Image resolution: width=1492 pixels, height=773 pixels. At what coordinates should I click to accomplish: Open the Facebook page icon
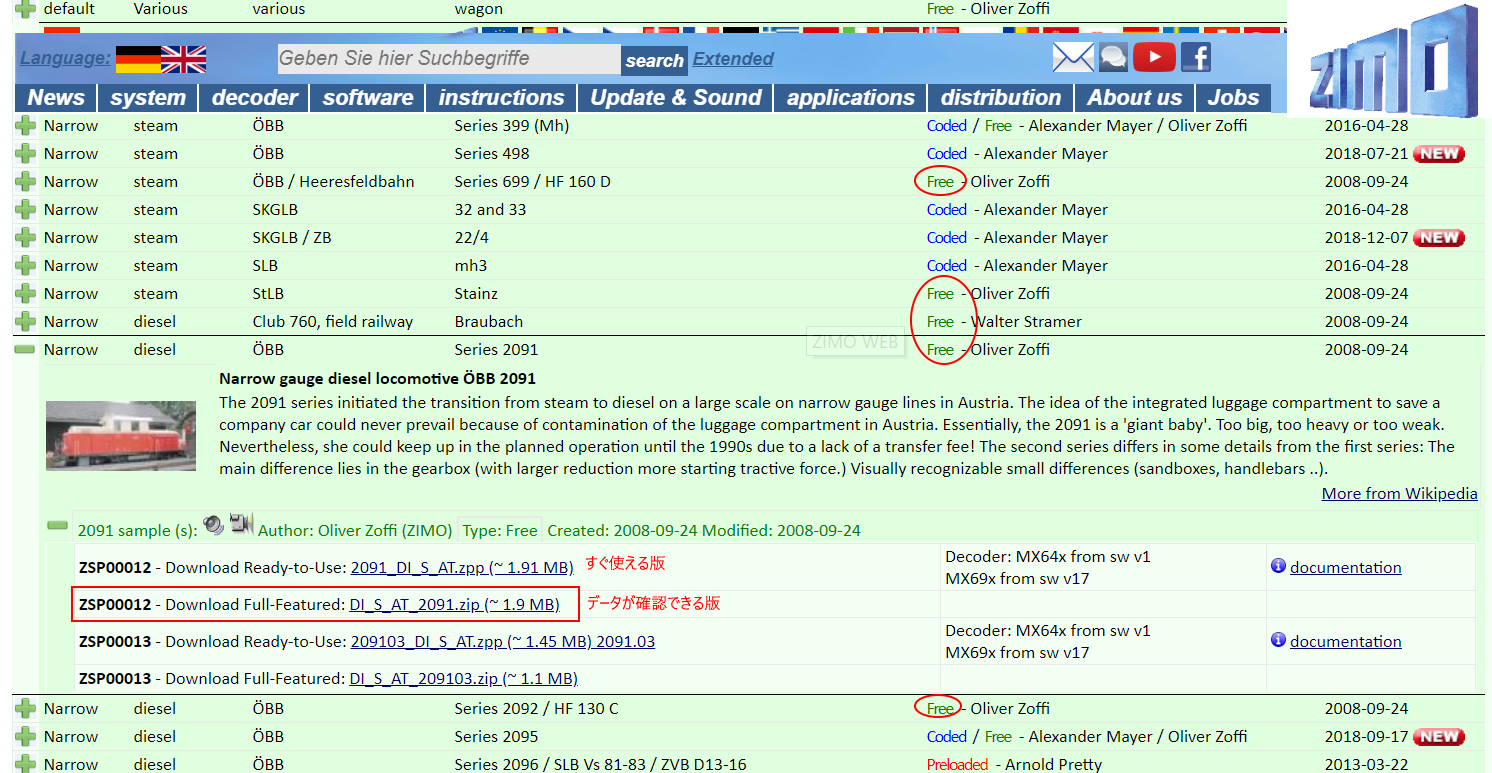pos(1196,57)
